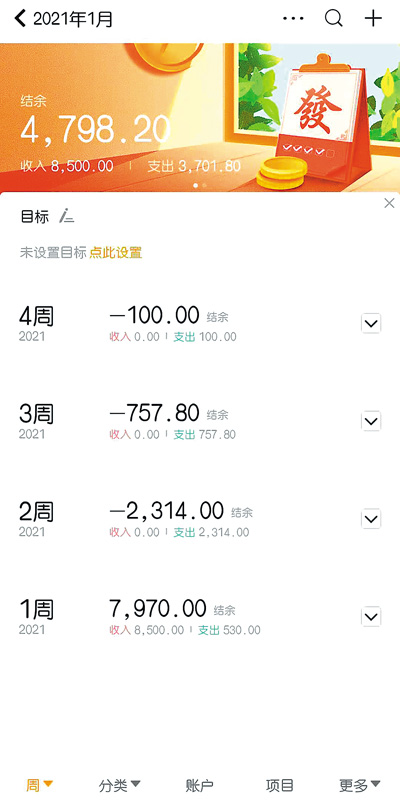Open search with the magnifier icon
The image size is (400, 811).
pos(334,19)
